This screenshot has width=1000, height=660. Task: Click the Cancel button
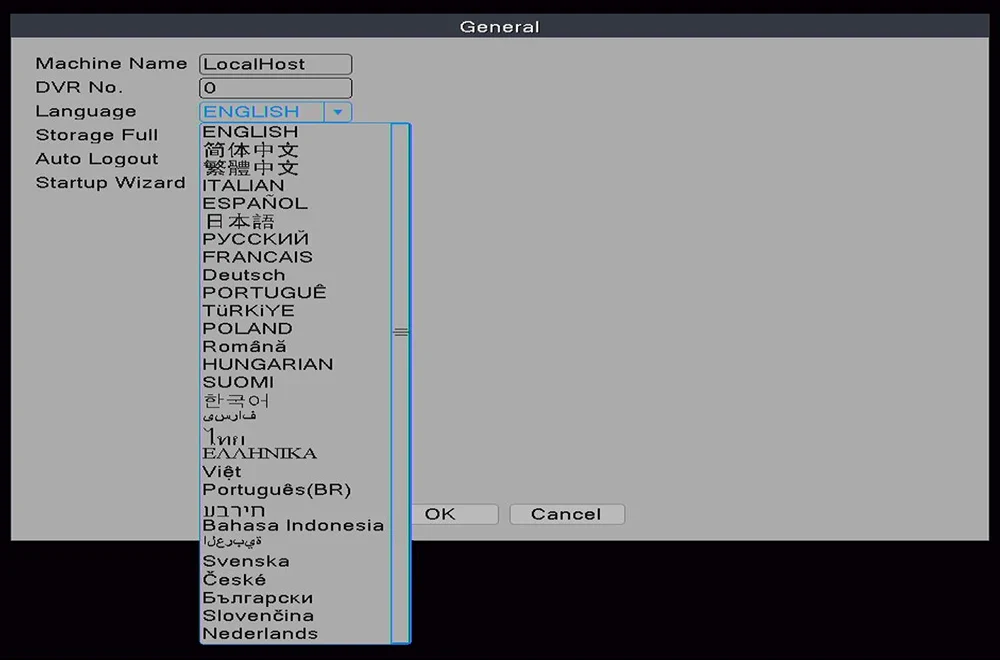click(567, 515)
